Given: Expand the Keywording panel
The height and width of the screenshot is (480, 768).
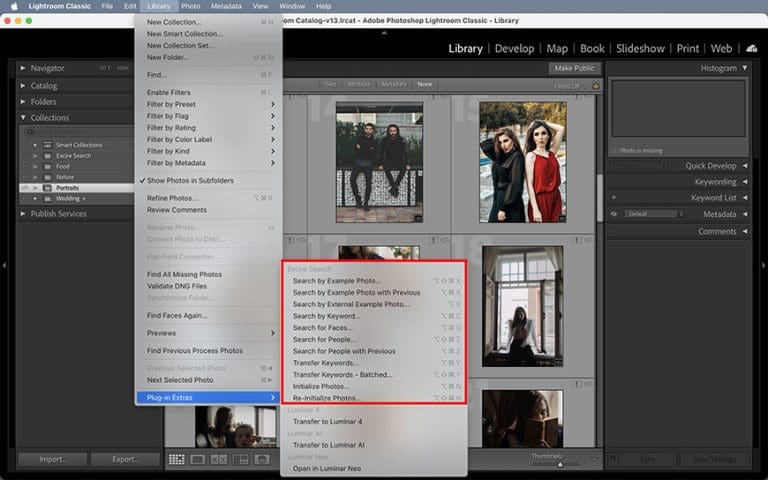Looking at the screenshot, I should pyautogui.click(x=744, y=182).
